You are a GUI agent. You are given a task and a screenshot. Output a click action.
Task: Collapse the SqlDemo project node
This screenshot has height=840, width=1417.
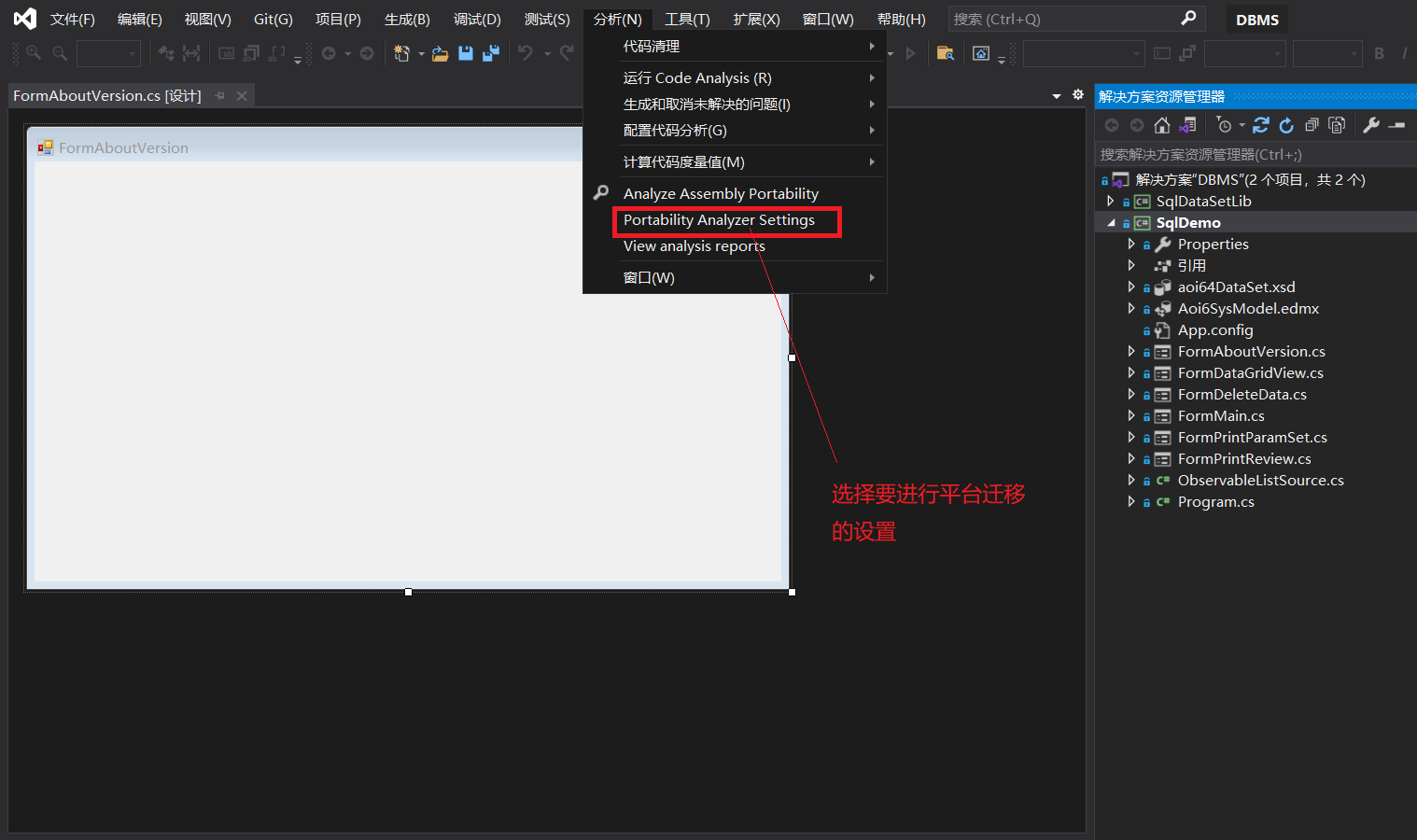[1111, 223]
